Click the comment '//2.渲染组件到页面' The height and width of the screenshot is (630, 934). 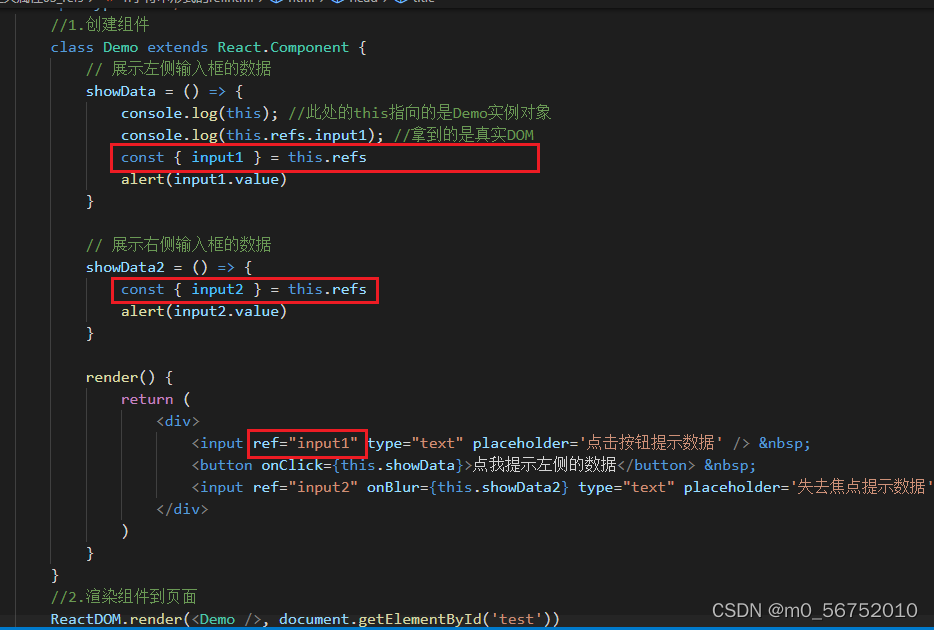(123, 597)
